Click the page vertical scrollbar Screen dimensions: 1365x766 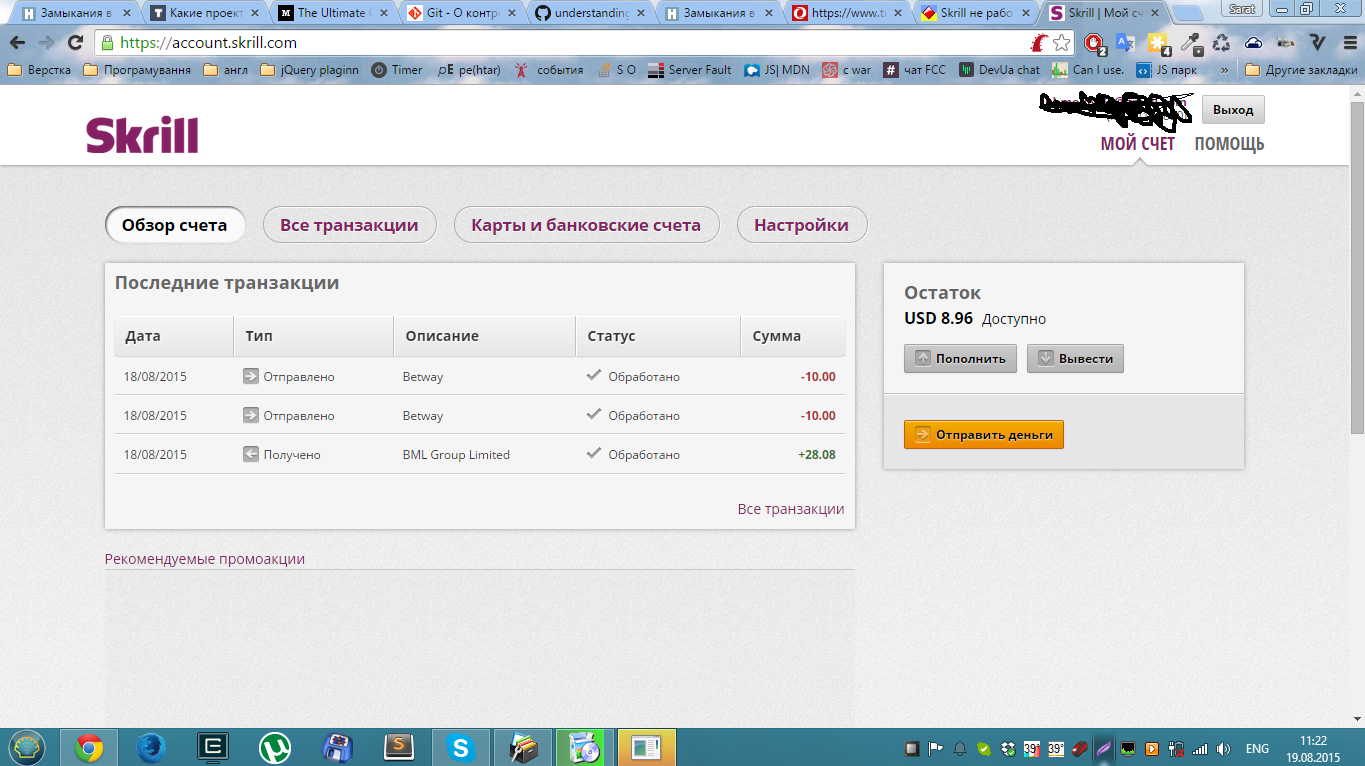point(1357,270)
